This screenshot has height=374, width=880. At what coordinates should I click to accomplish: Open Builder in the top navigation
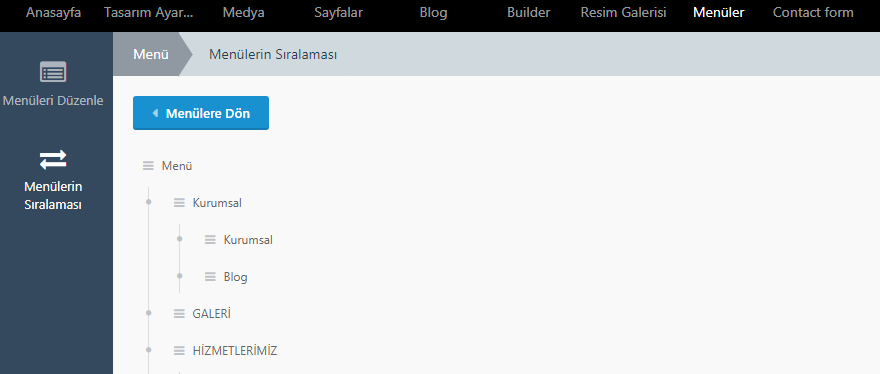(x=529, y=12)
